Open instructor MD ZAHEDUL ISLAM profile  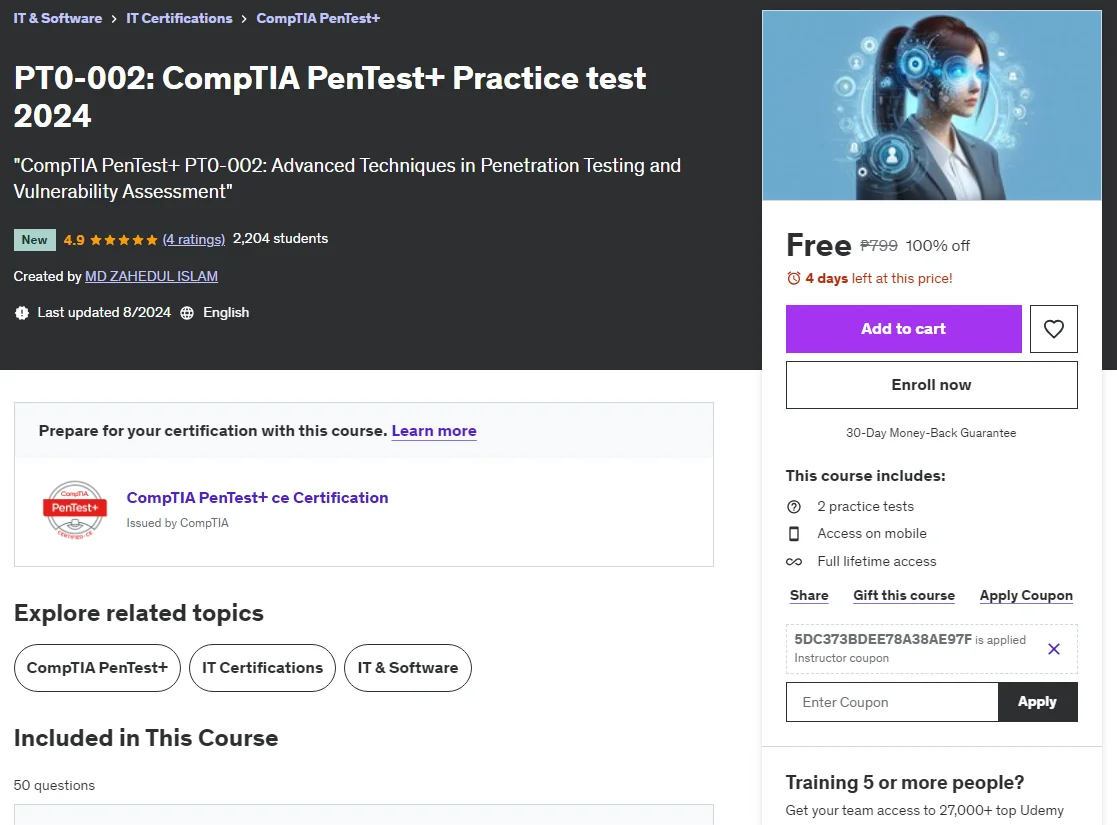151,276
